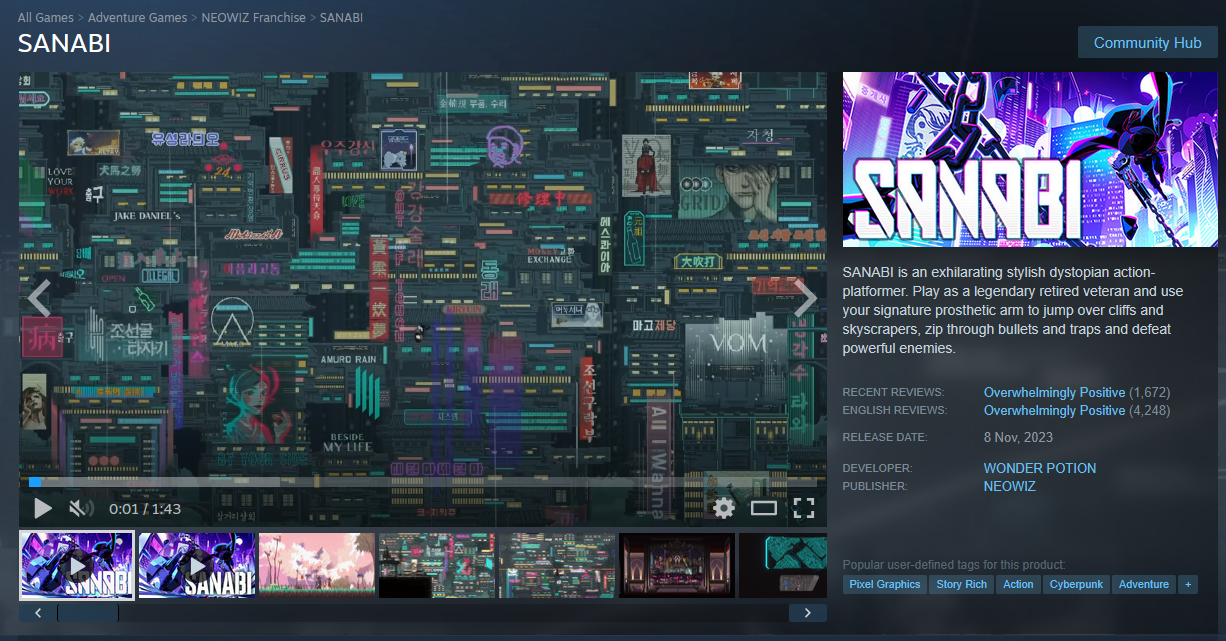Screen dimensions: 1226x641
Task: Go to All Games breadcrumb
Action: coord(46,18)
